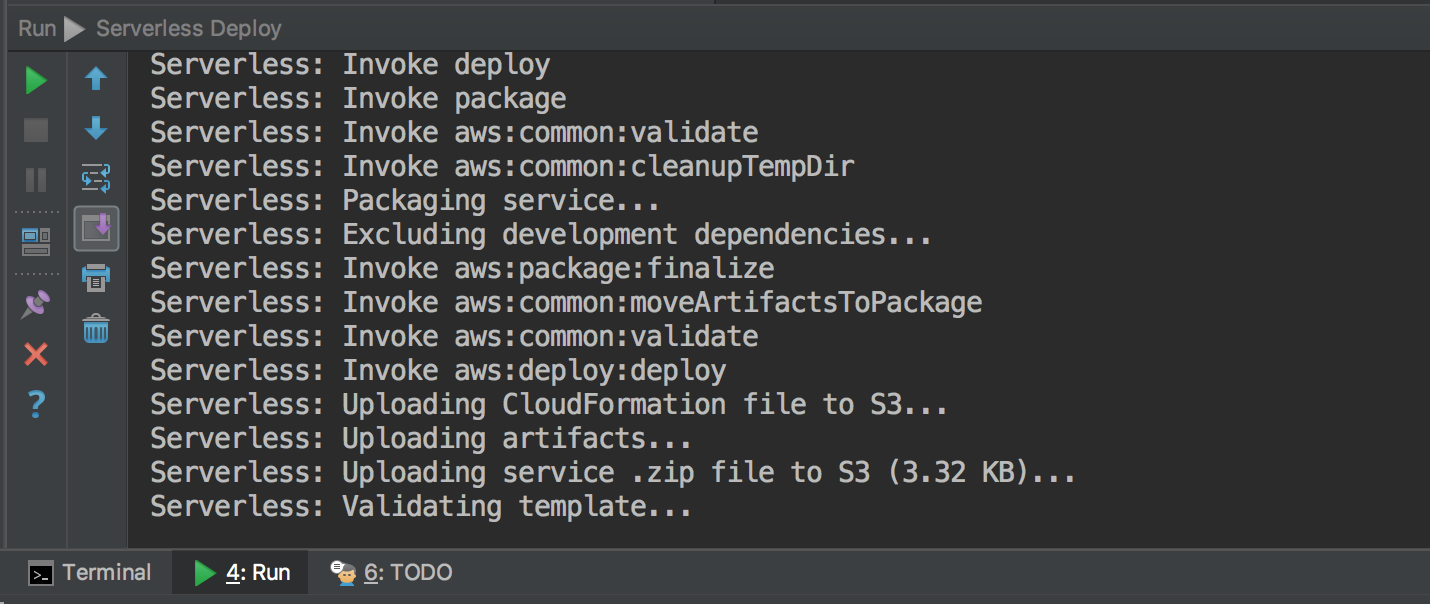
Task: Toggle scroll to end of output
Action: (x=96, y=229)
